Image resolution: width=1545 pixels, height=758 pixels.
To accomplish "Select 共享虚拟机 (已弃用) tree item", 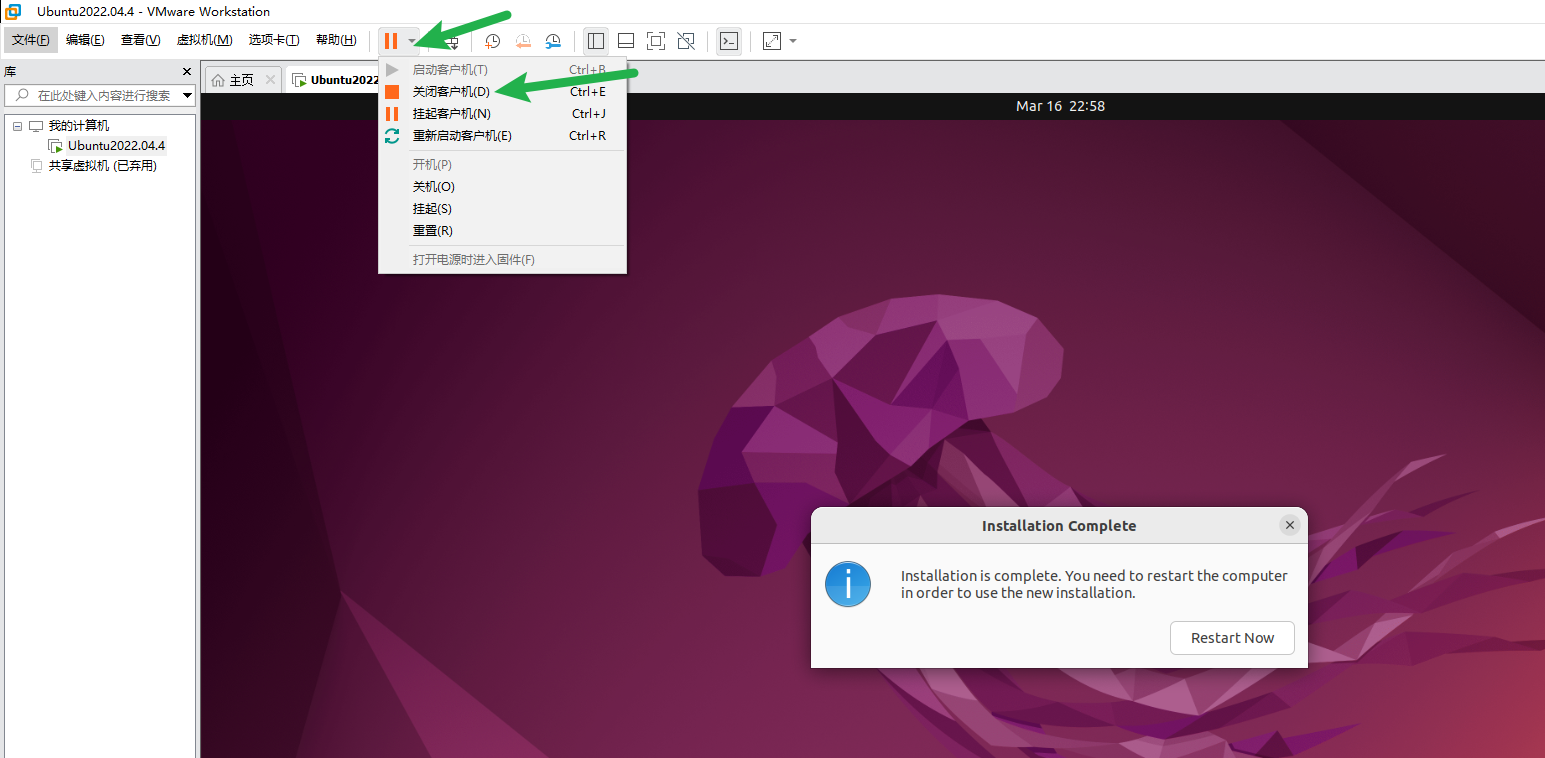I will click(x=103, y=166).
